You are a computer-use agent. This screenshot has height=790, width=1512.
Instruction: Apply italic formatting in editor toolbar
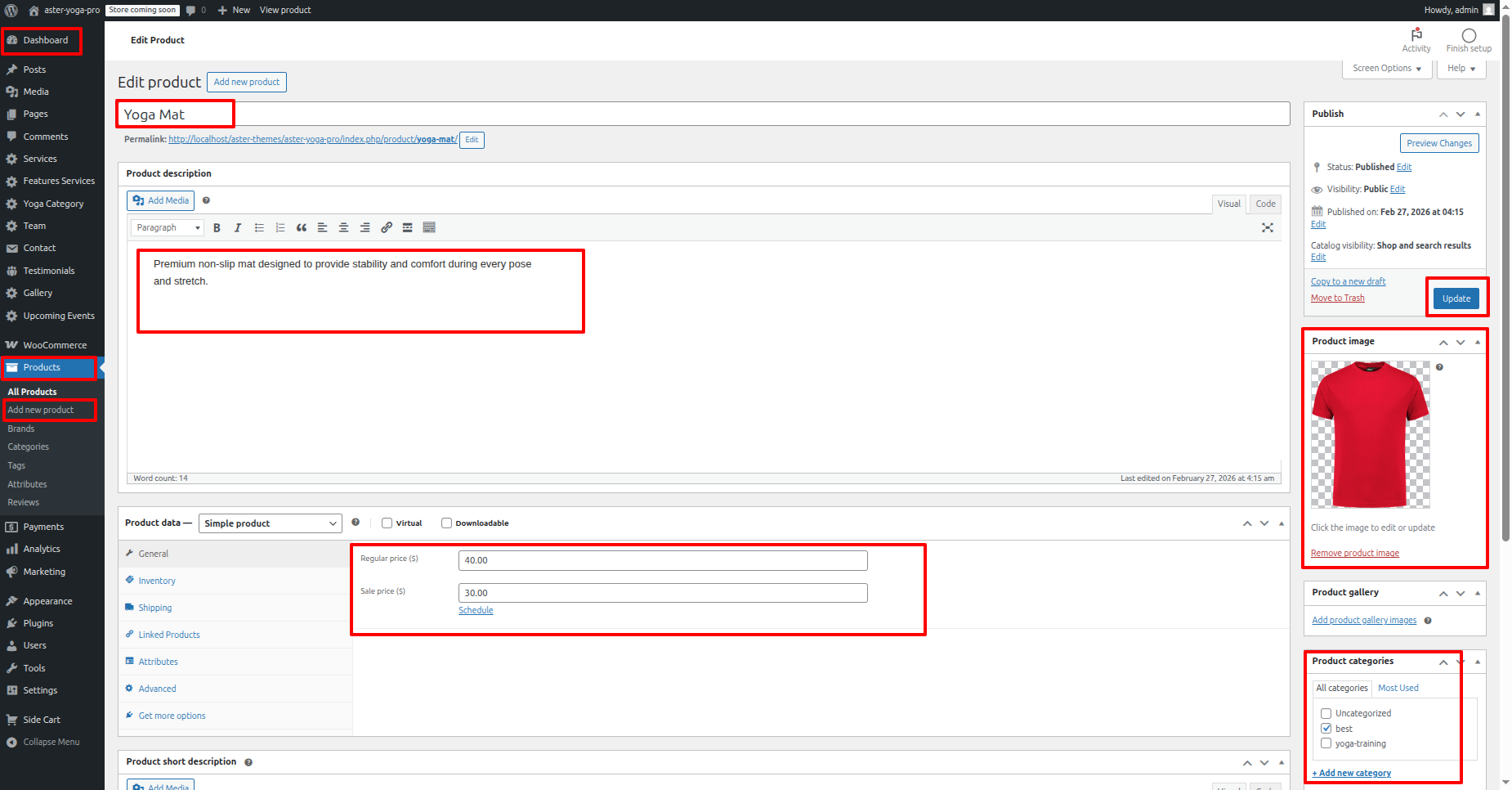pyautogui.click(x=238, y=228)
